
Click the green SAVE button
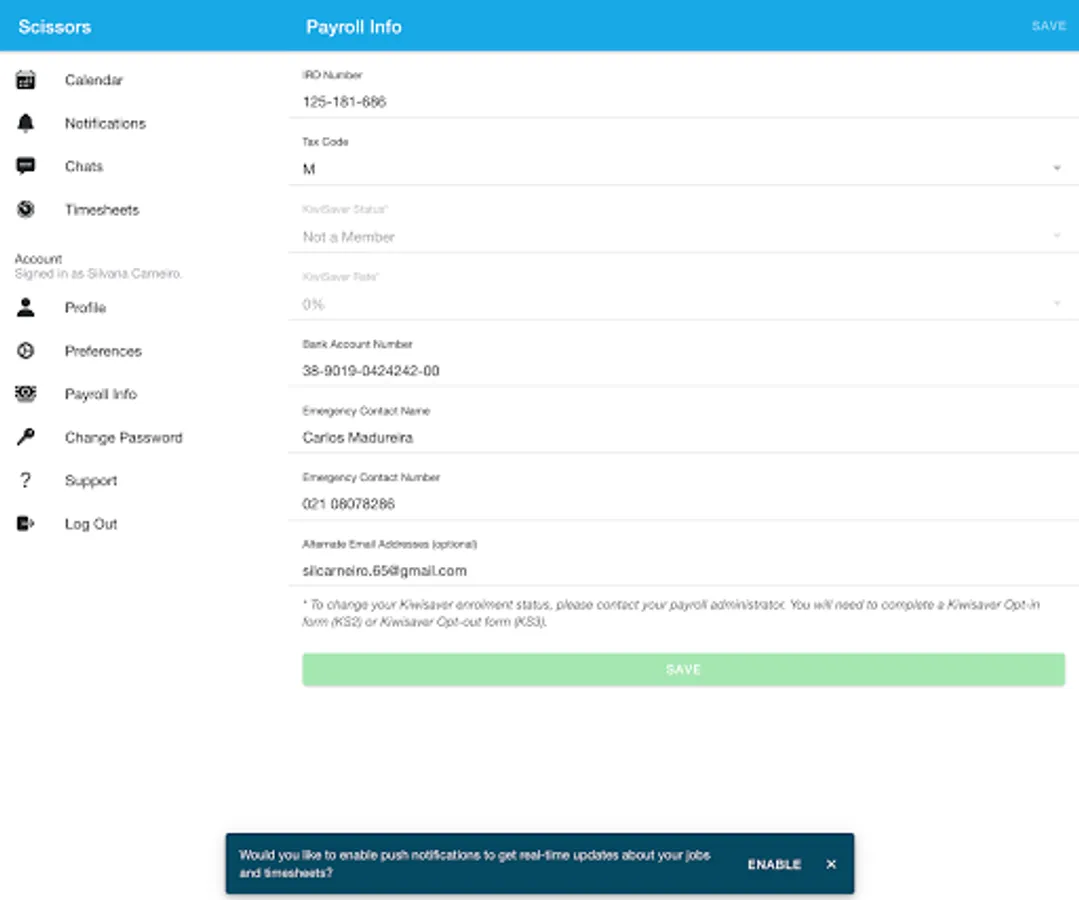pyautogui.click(x=683, y=669)
